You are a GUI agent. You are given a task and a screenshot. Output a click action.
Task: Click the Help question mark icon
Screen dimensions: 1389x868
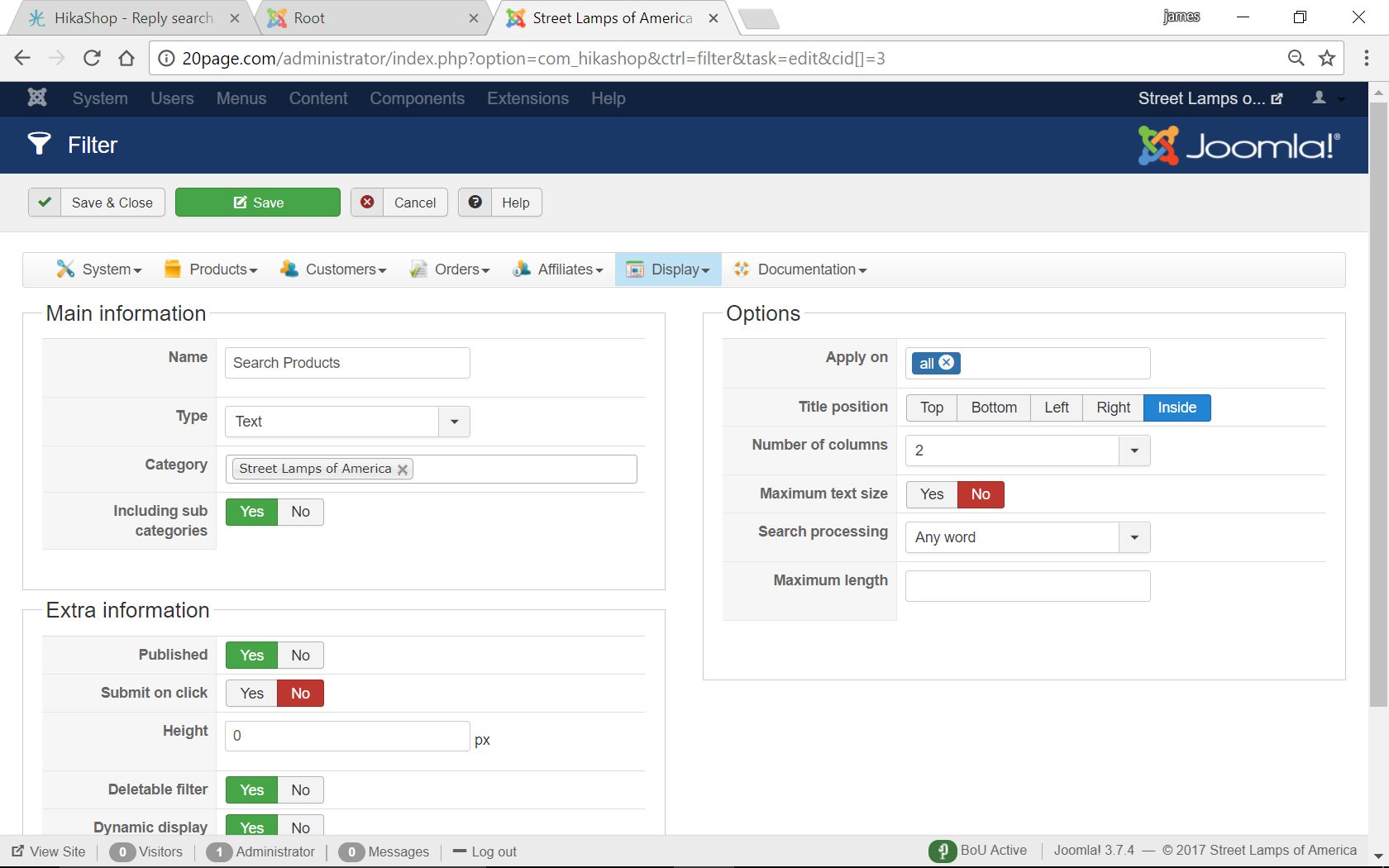pyautogui.click(x=475, y=203)
